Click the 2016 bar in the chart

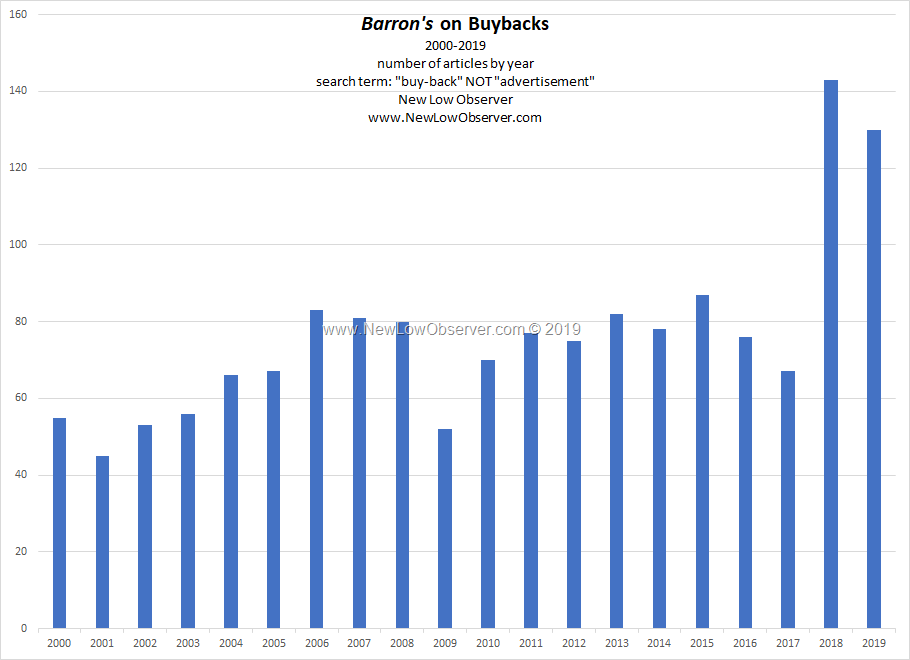point(745,482)
